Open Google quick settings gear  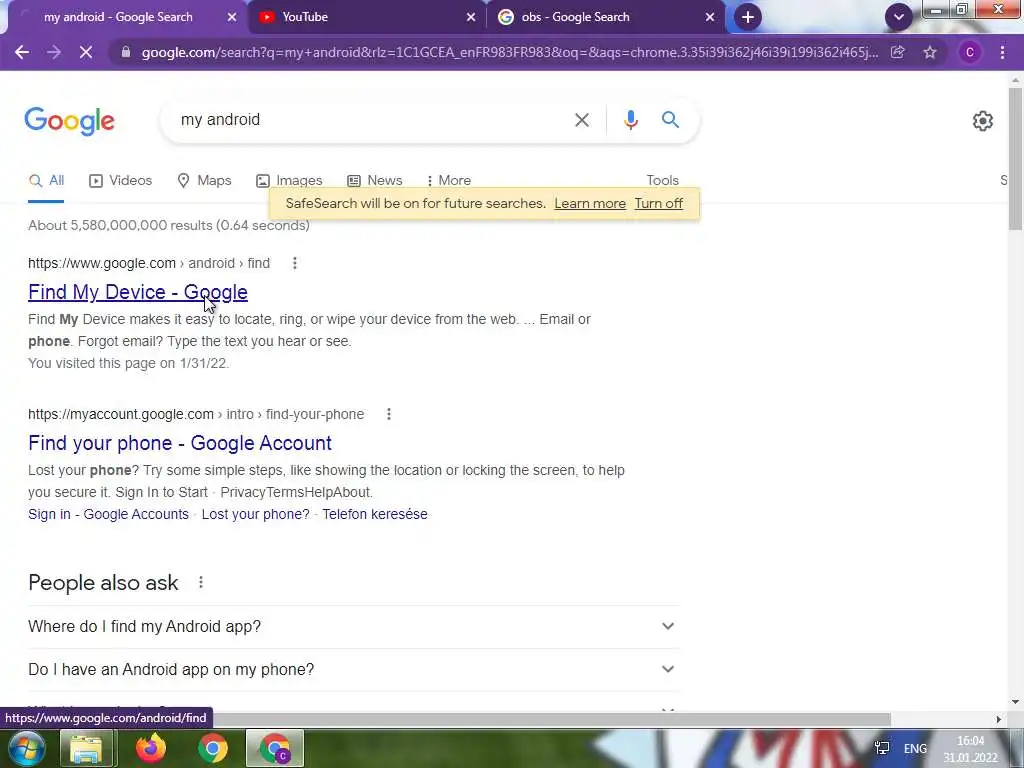coord(982,121)
